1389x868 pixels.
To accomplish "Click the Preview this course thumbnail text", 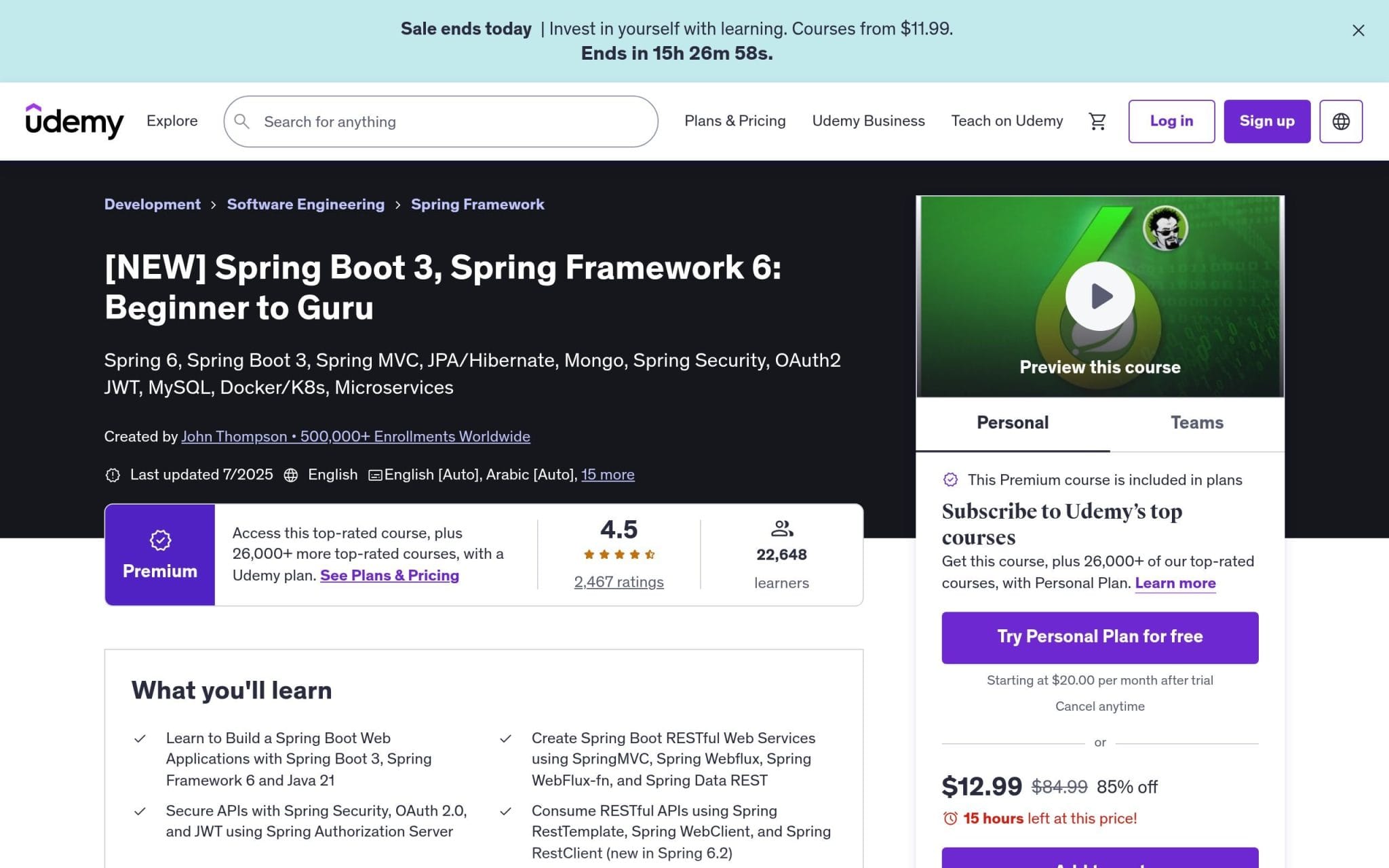I will [1100, 367].
